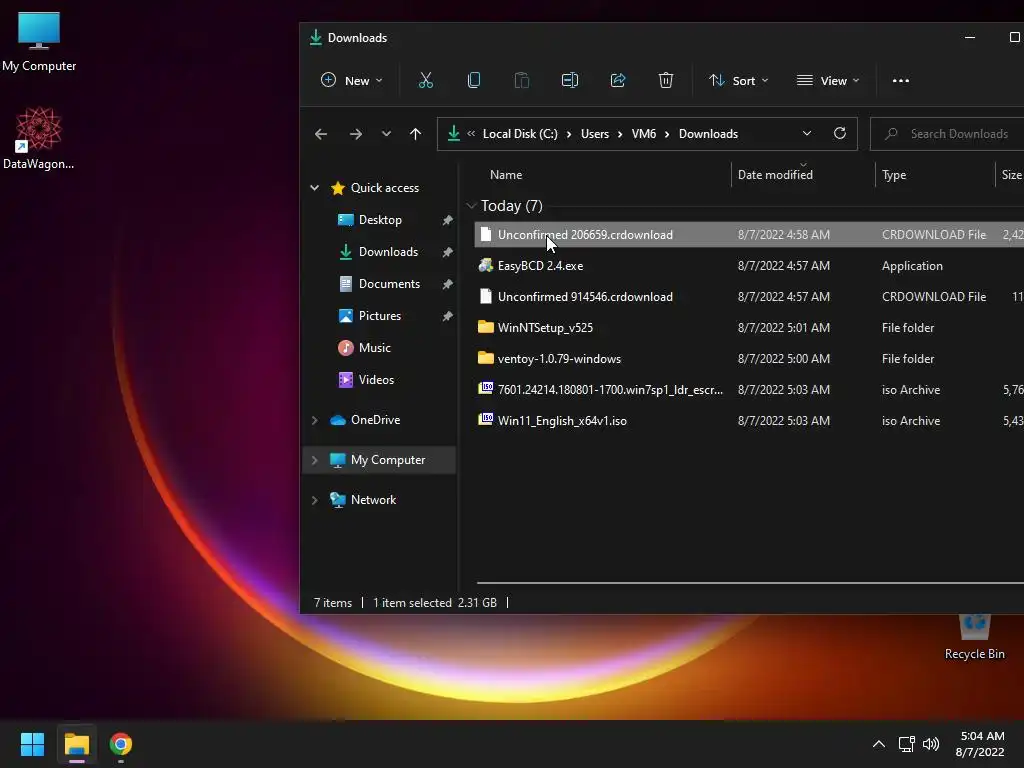Click Recycle Bin on the desktop

(x=974, y=638)
